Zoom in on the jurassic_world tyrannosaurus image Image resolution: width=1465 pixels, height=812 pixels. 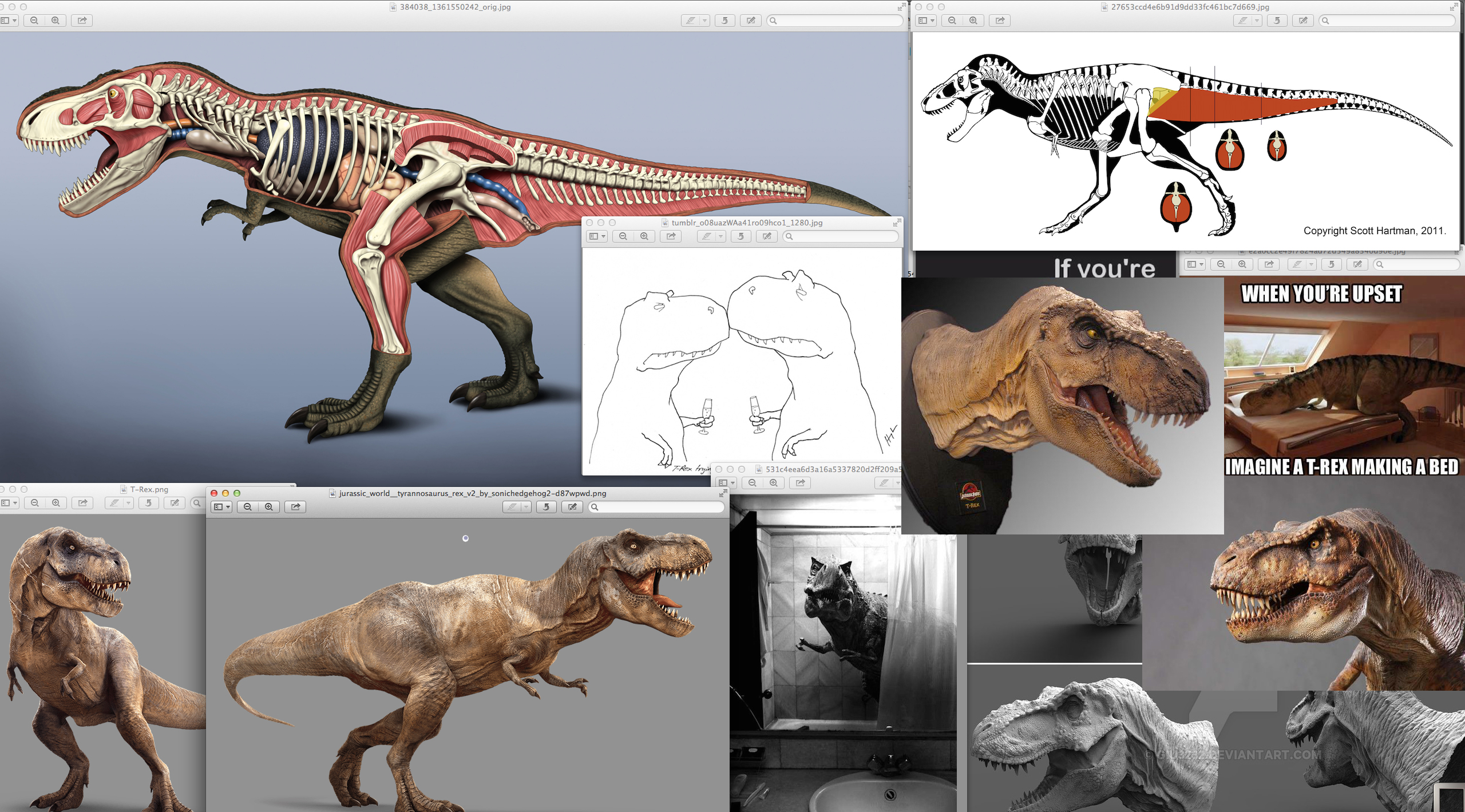pyautogui.click(x=269, y=507)
